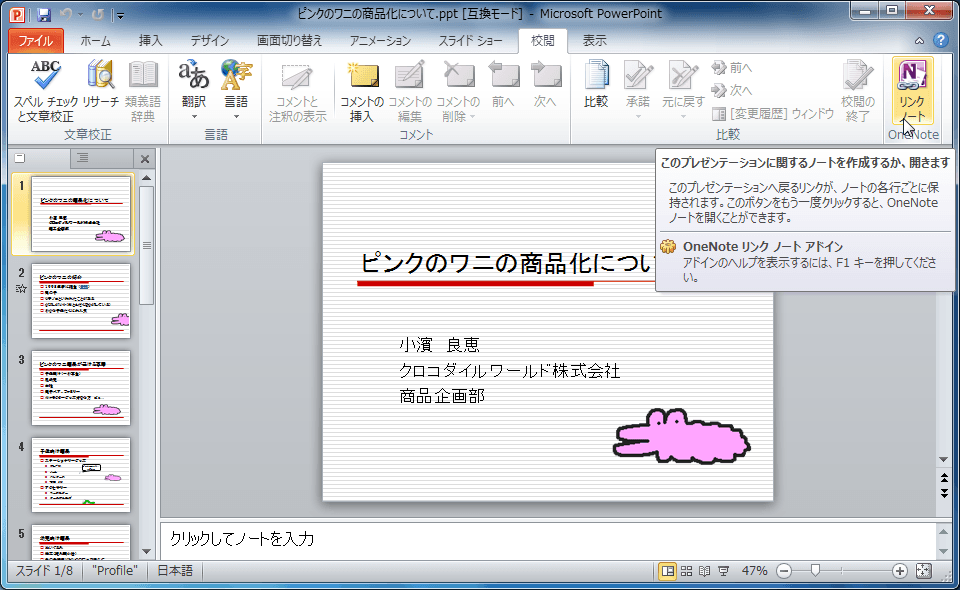Screen dimensions: 960x590
Task: Click the Next Slide double arrow button
Action: [x=944, y=493]
